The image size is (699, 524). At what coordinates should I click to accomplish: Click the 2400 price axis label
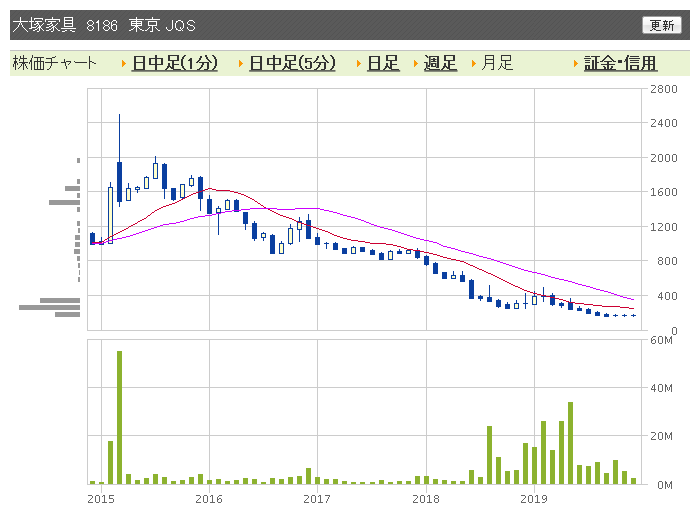[x=663, y=123]
